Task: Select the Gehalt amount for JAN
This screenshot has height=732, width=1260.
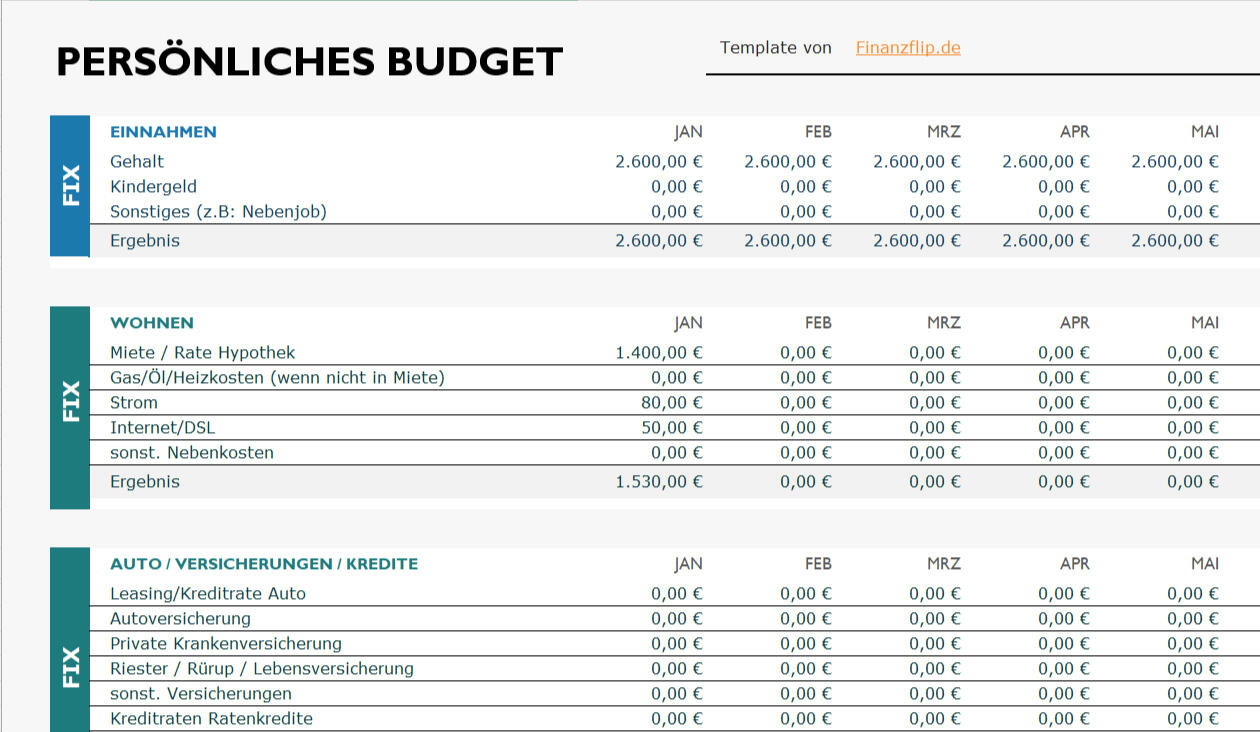Action: (658, 162)
